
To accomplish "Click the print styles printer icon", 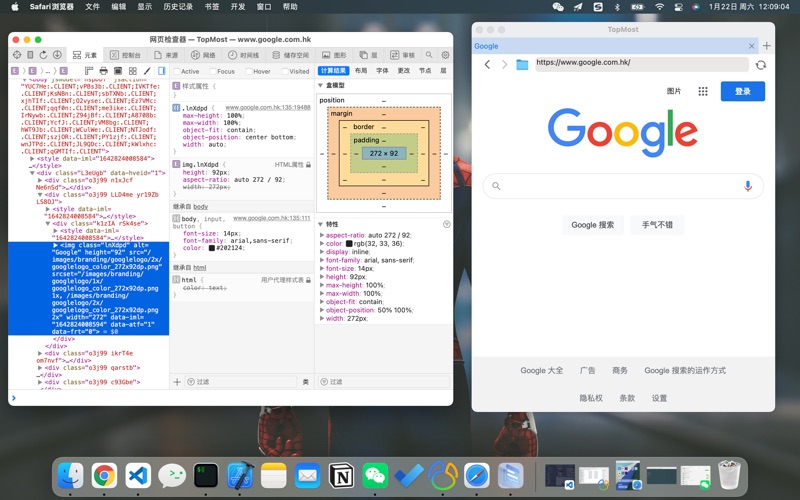I will 103,71.
